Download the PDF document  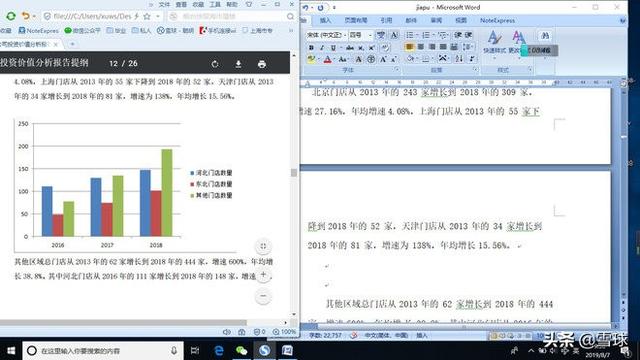238,64
